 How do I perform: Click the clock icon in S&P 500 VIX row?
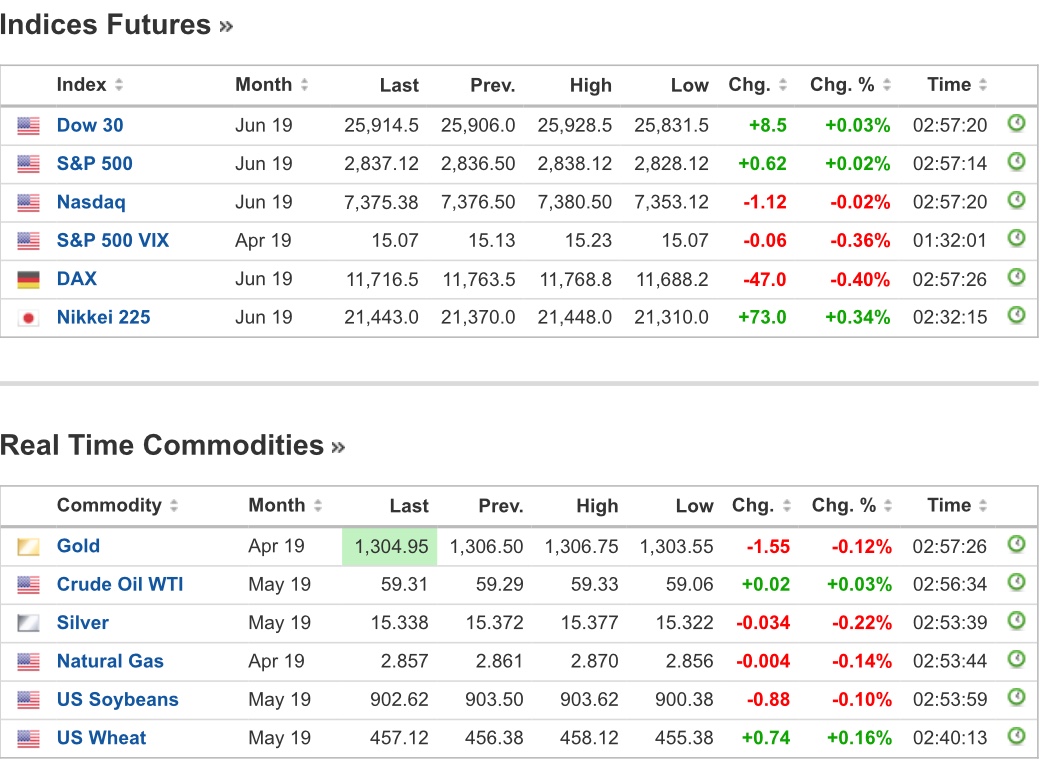point(1016,239)
